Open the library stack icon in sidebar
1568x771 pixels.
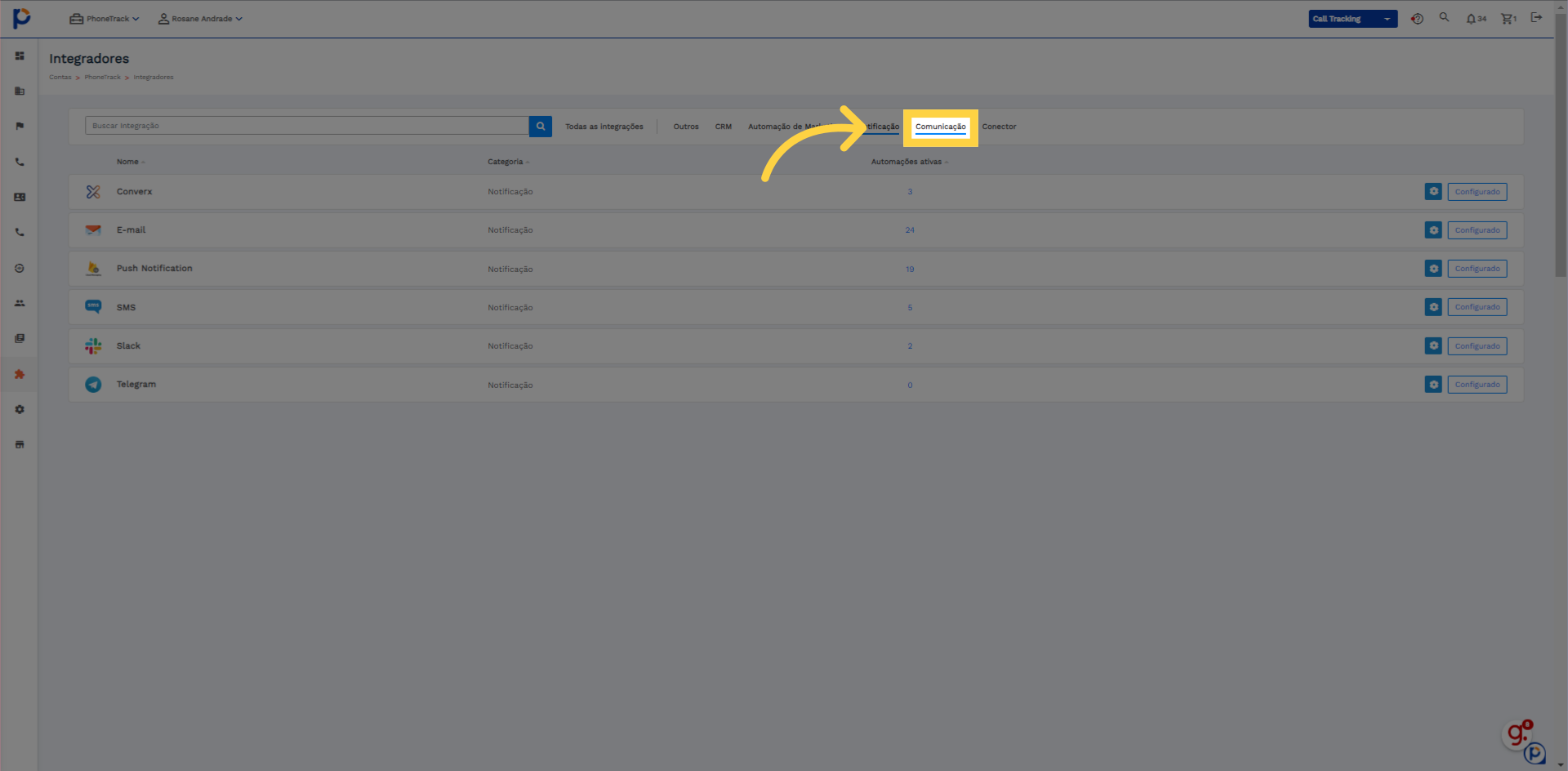(20, 338)
